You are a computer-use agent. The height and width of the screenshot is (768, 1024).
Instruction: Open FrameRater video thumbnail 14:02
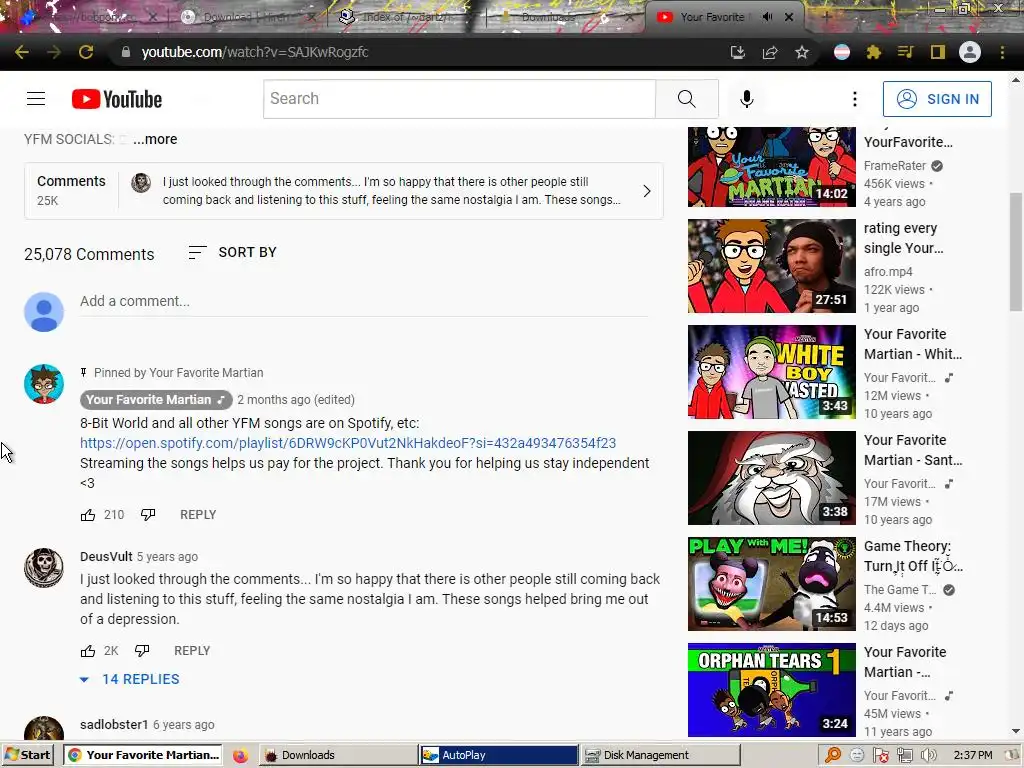pos(771,167)
